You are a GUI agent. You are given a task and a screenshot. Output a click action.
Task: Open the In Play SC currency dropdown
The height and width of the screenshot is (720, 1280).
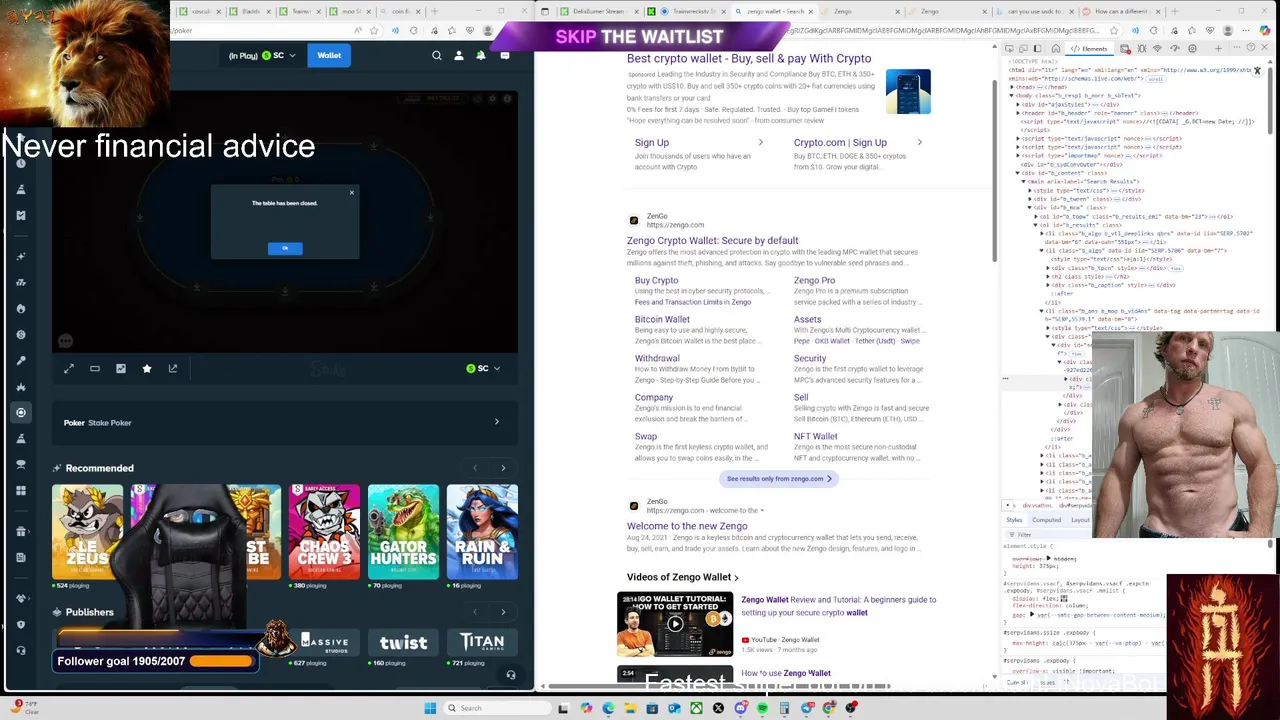[262, 56]
